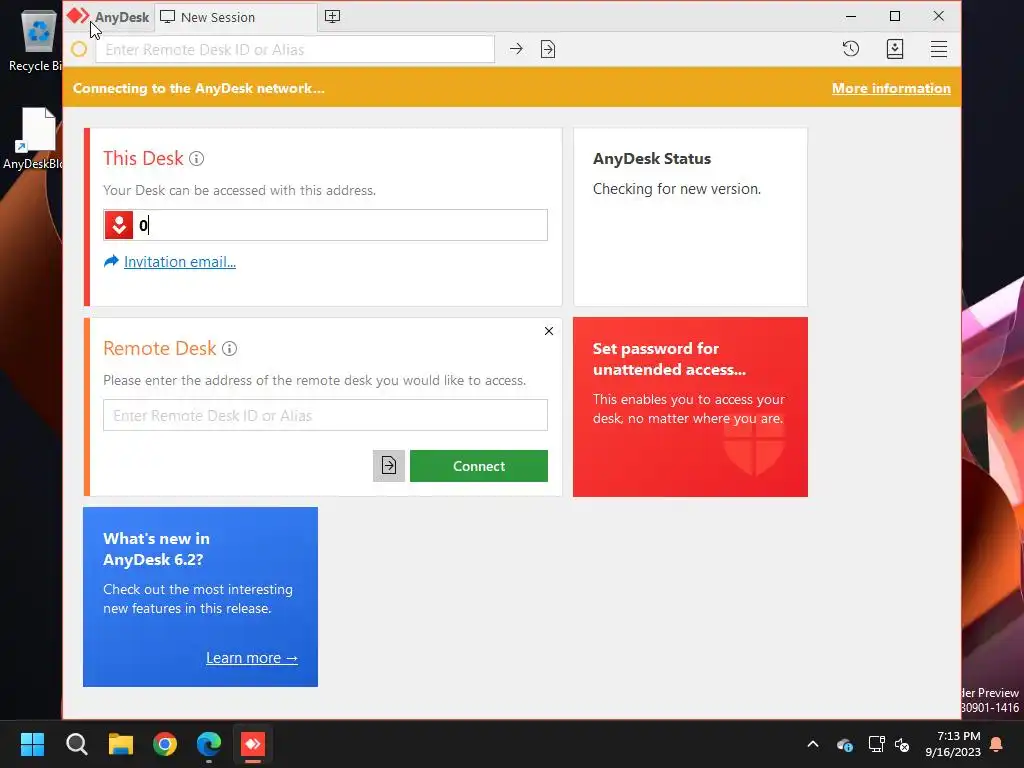Viewport: 1024px width, 768px height.
Task: Open the hamburger main menu
Action: (x=938, y=49)
